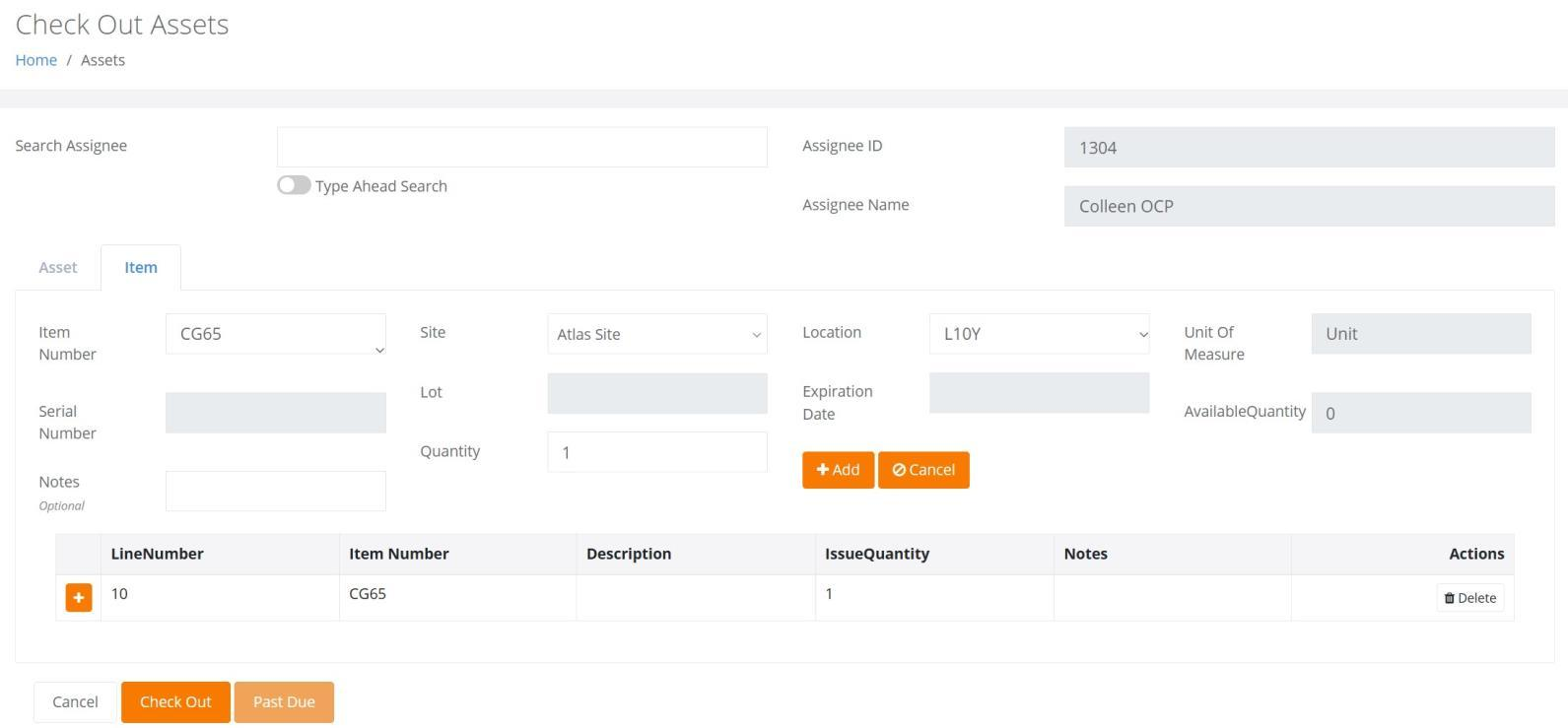The width and height of the screenshot is (1568, 728).
Task: Open the Location dropdown showing L10Y
Action: click(1039, 334)
